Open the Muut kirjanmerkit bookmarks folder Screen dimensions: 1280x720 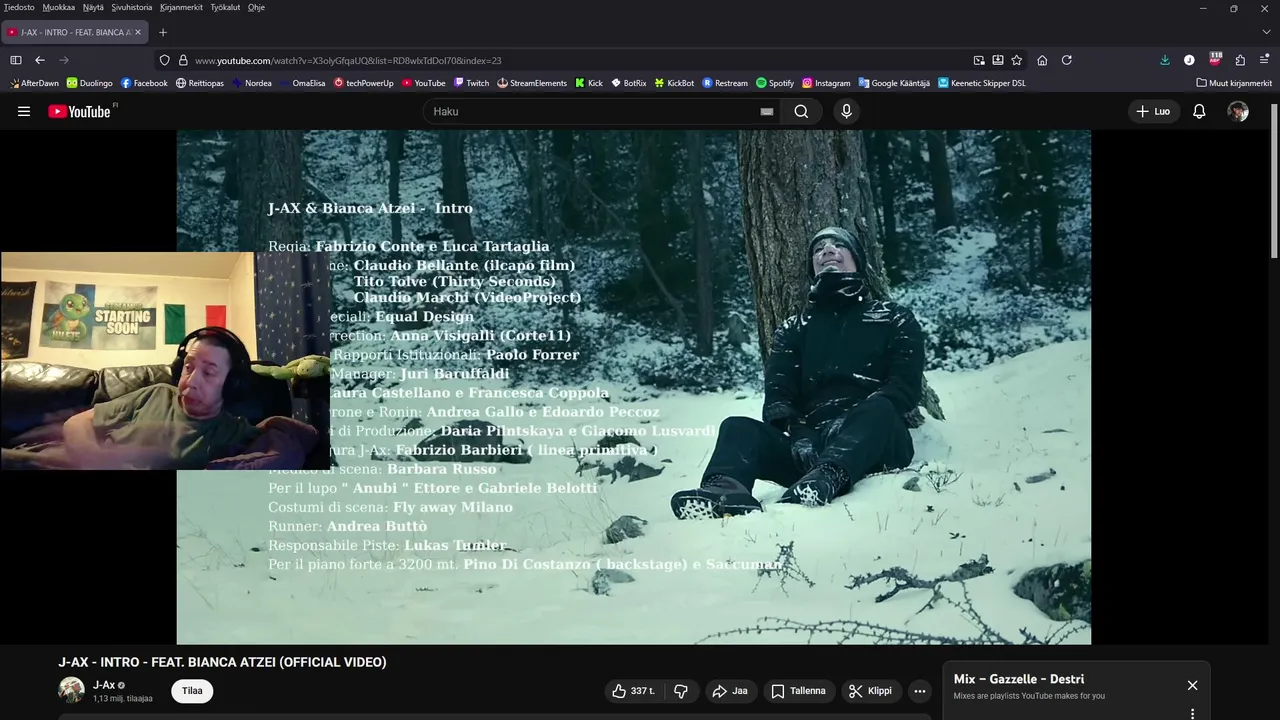point(1234,83)
